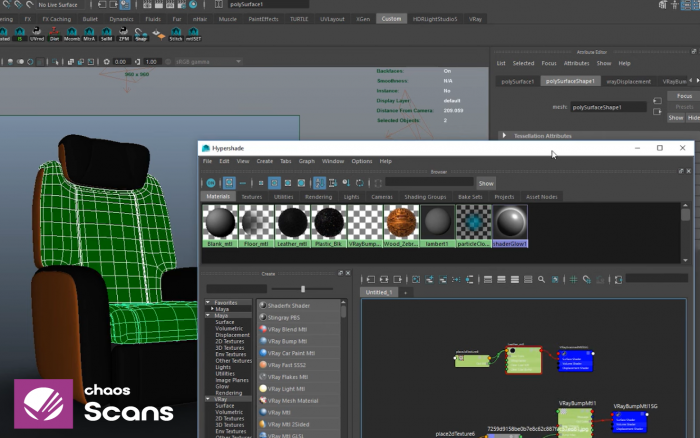Select the vrayDisplacement tab in Attribute Editor
The width and height of the screenshot is (700, 438).
[x=628, y=81]
